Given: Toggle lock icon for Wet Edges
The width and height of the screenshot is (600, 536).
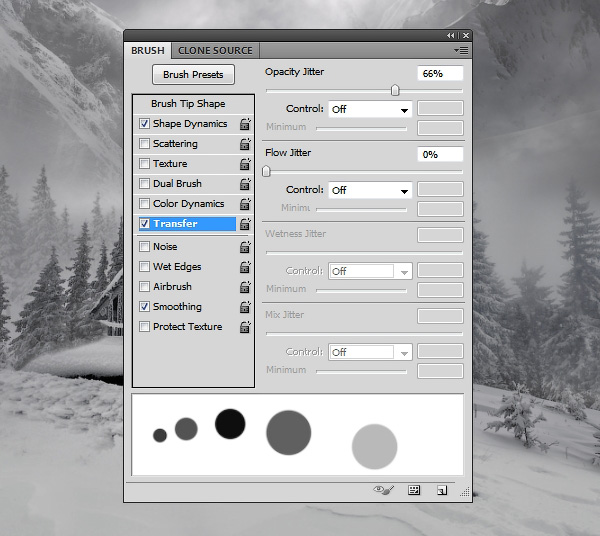Looking at the screenshot, I should point(245,267).
